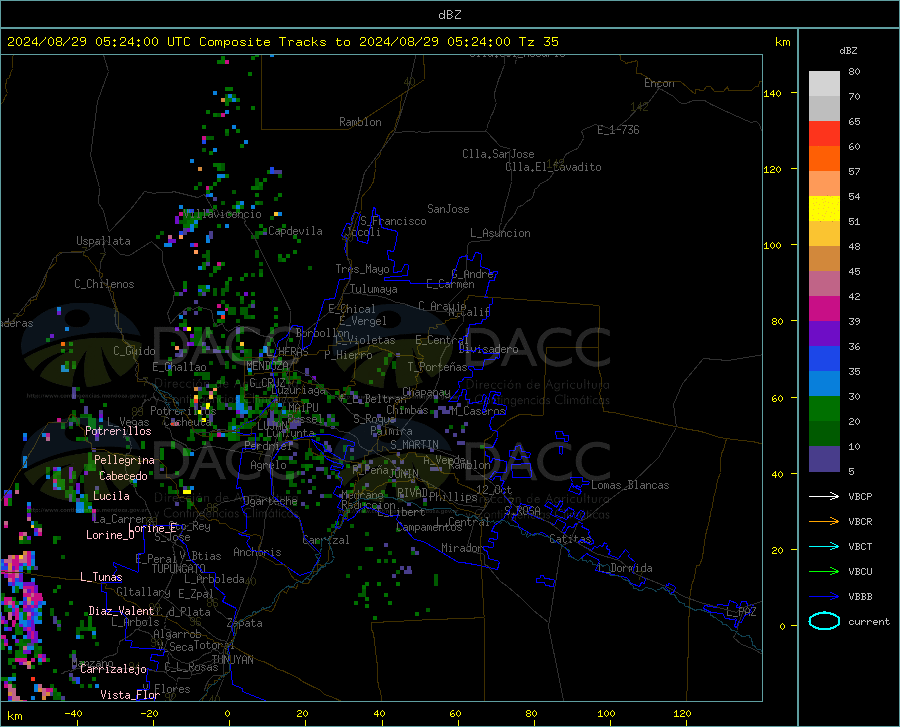Select the light gray 80 dBZ swatch
Viewport: 900px width, 727px height.
[x=824, y=84]
